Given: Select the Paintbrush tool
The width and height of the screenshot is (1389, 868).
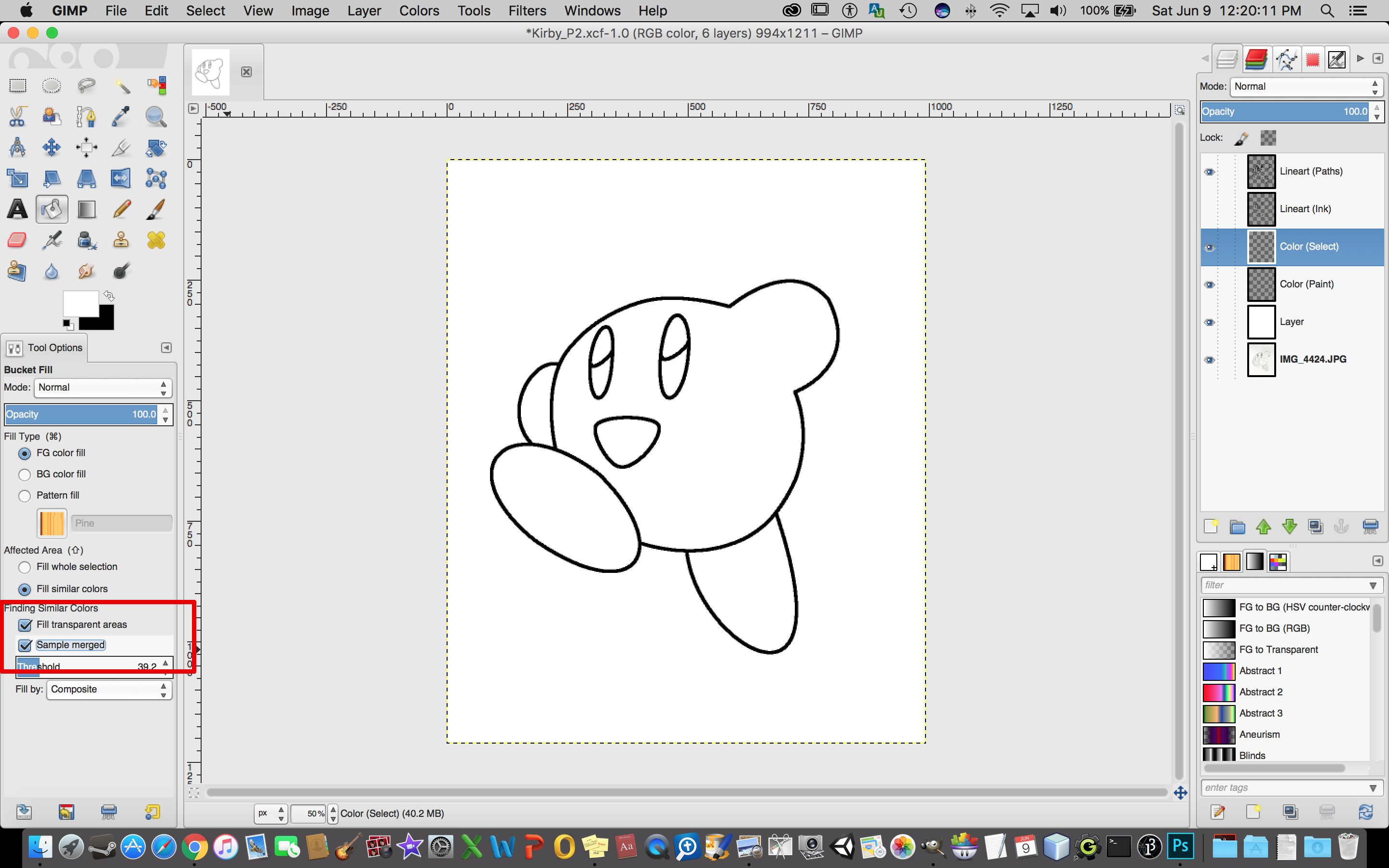Looking at the screenshot, I should [x=156, y=209].
